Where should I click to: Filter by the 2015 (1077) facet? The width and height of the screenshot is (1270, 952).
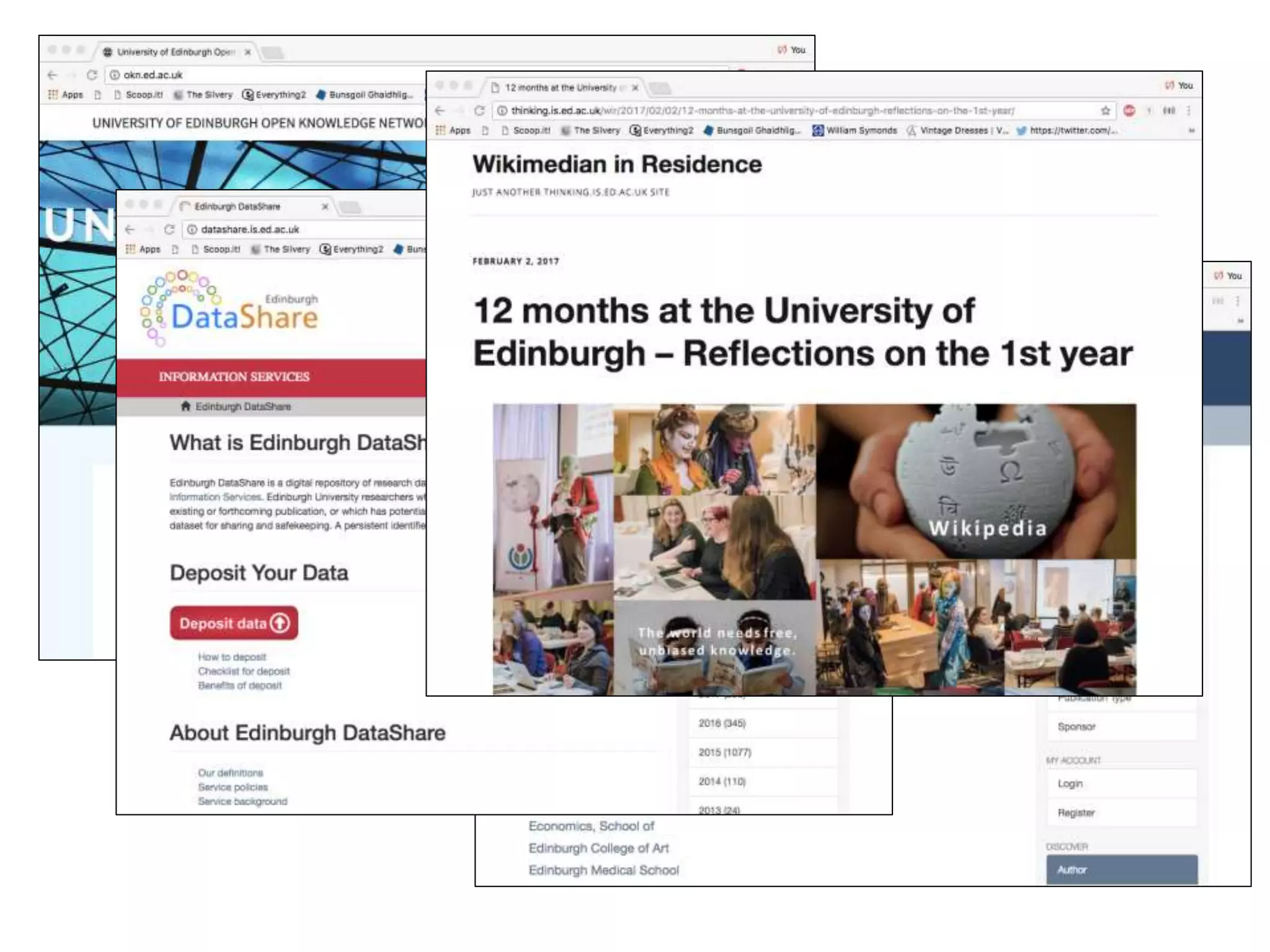pyautogui.click(x=724, y=752)
